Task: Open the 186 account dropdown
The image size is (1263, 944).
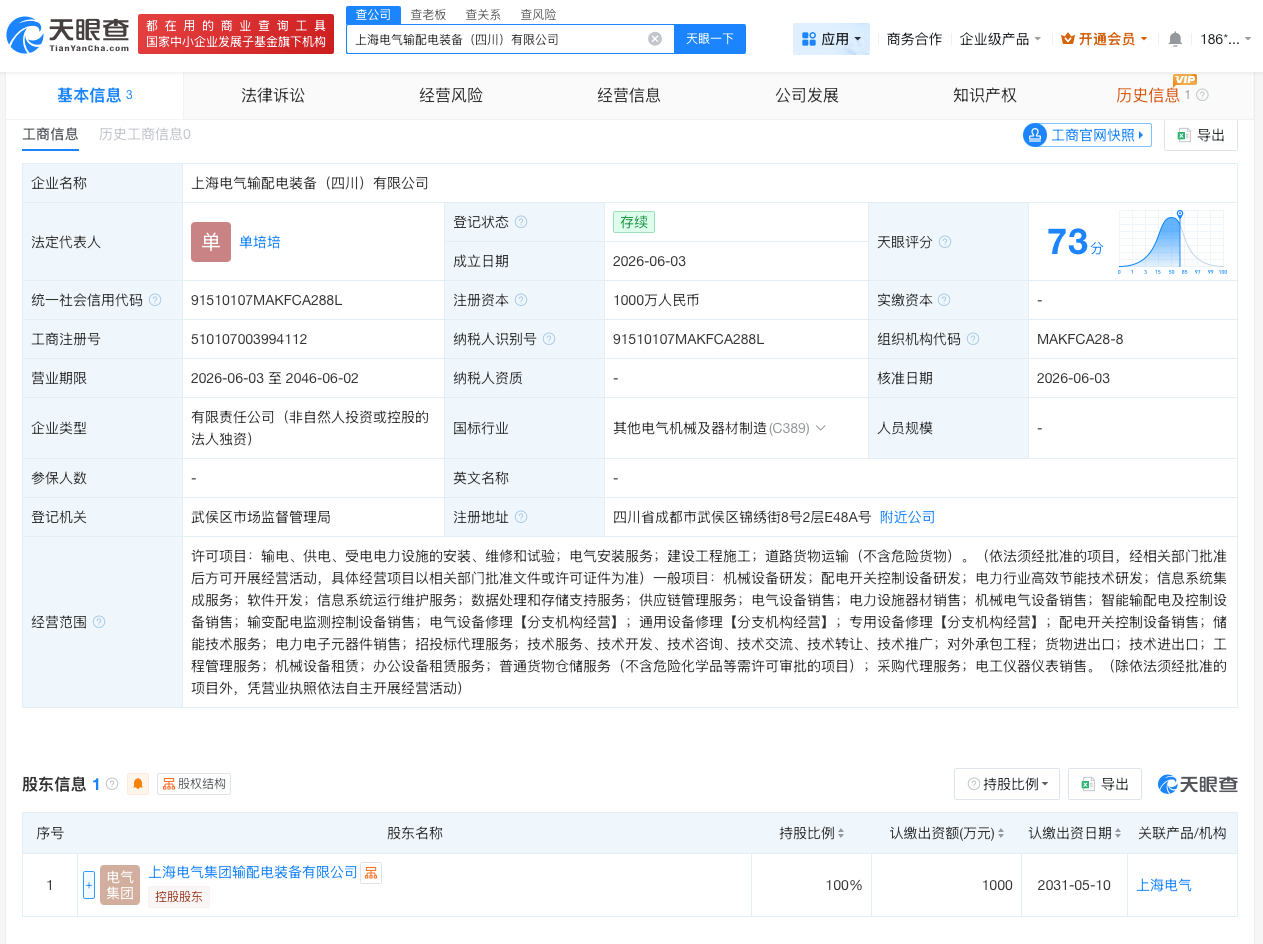Action: [1225, 39]
